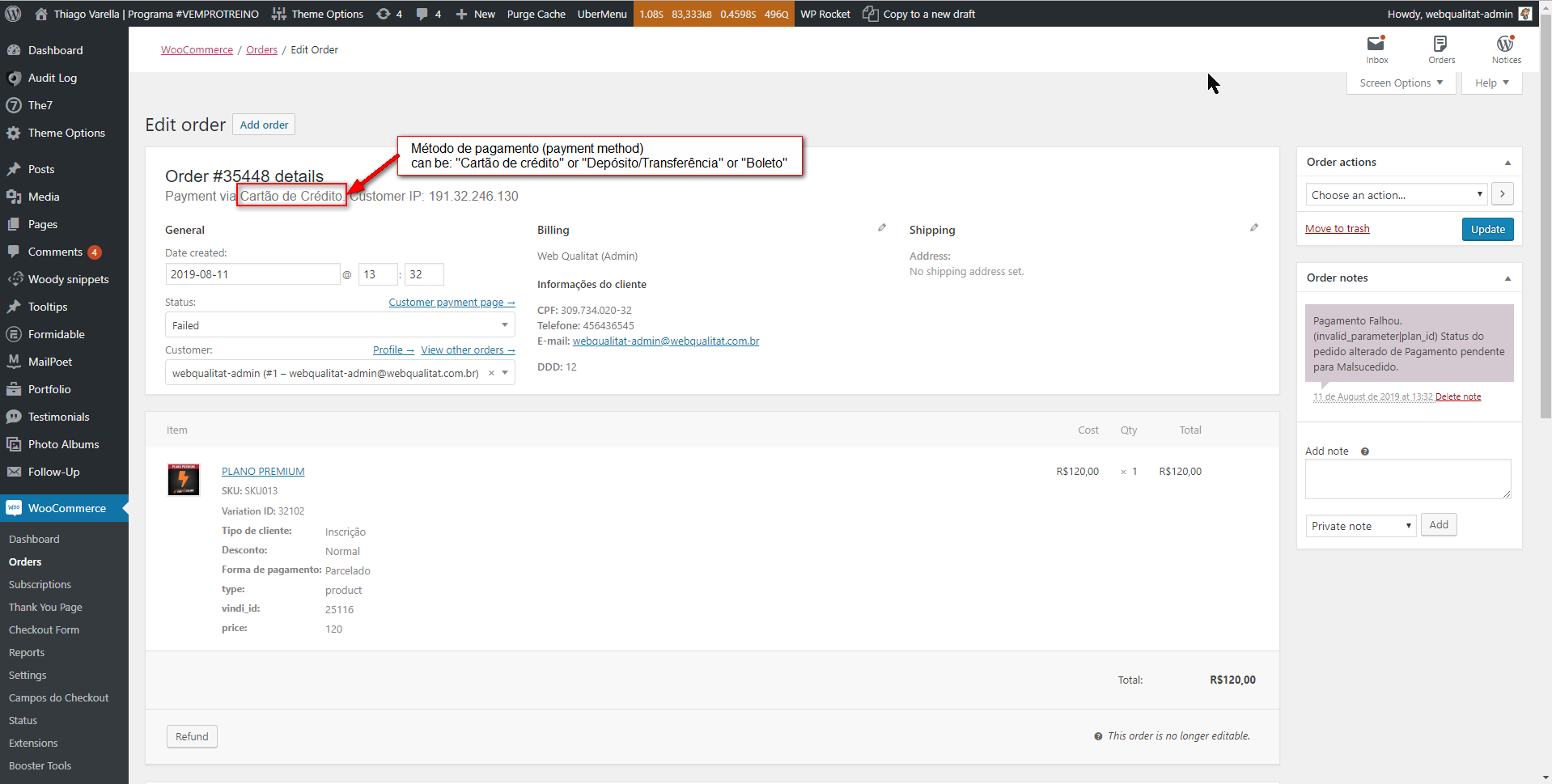This screenshot has height=784, width=1552.
Task: Open WooCommerce main sidebar menu
Action: (x=64, y=508)
